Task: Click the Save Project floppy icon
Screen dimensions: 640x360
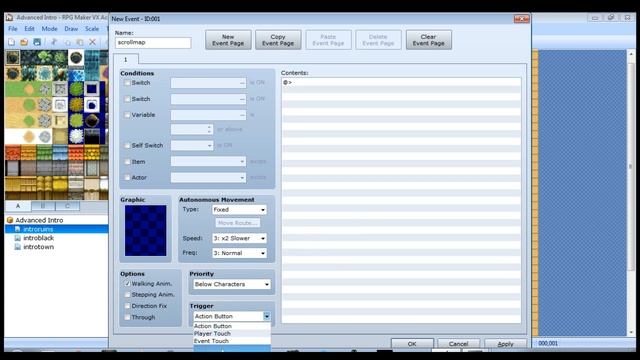Action: pos(37,42)
